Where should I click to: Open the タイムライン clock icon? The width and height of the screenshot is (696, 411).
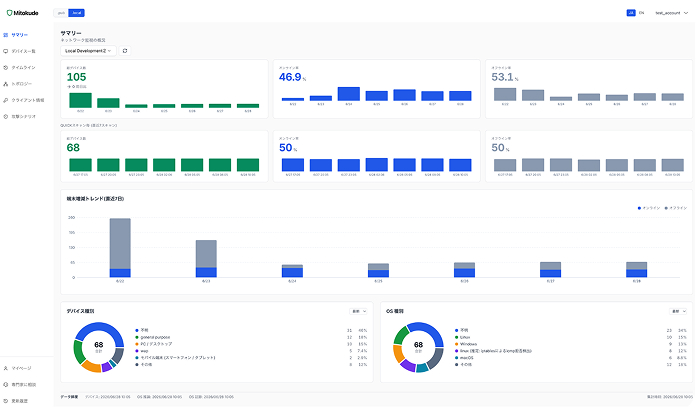(x=6, y=67)
